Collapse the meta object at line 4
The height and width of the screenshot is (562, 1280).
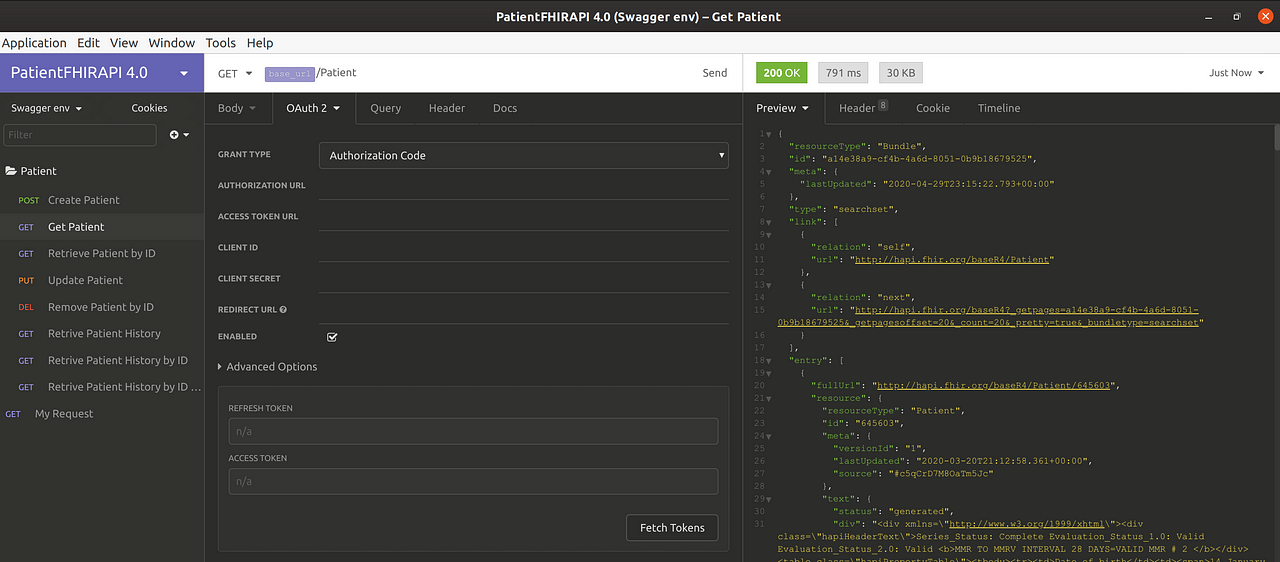point(769,172)
